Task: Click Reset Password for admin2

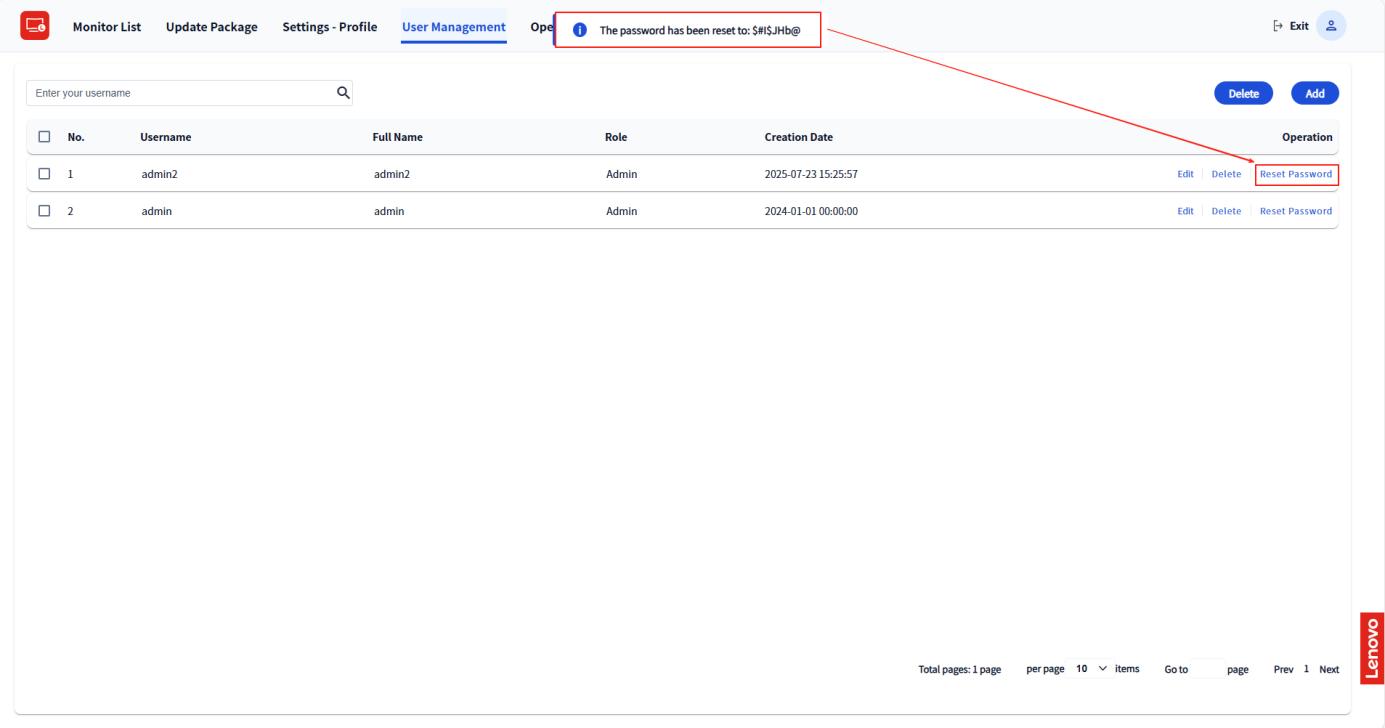Action: click(1295, 174)
